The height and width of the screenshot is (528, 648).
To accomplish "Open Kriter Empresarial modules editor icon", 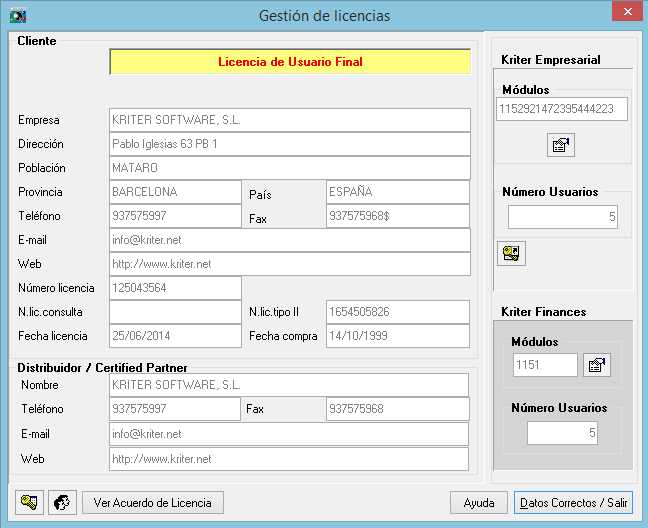I will click(x=560, y=145).
